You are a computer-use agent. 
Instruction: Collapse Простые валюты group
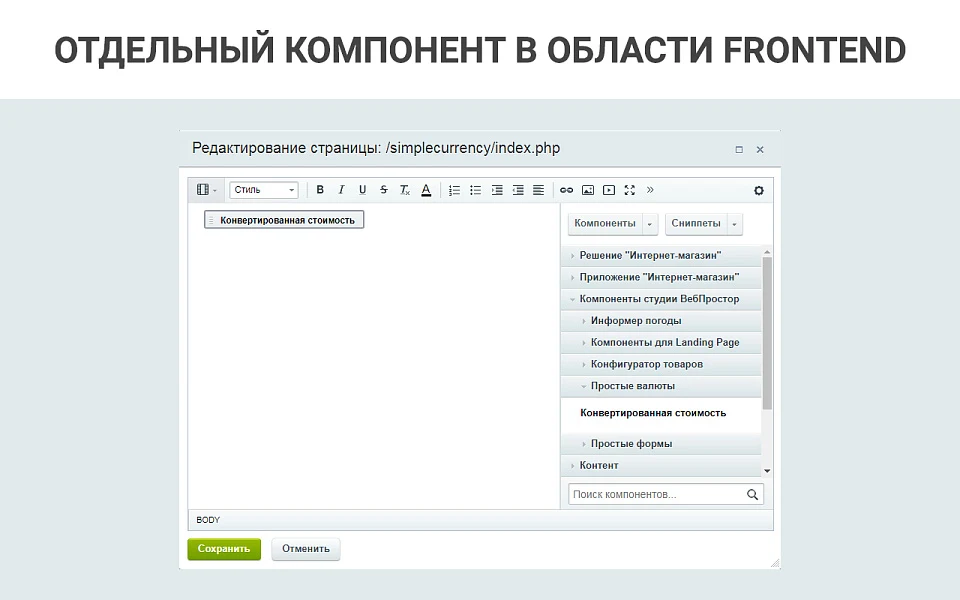tap(661, 386)
